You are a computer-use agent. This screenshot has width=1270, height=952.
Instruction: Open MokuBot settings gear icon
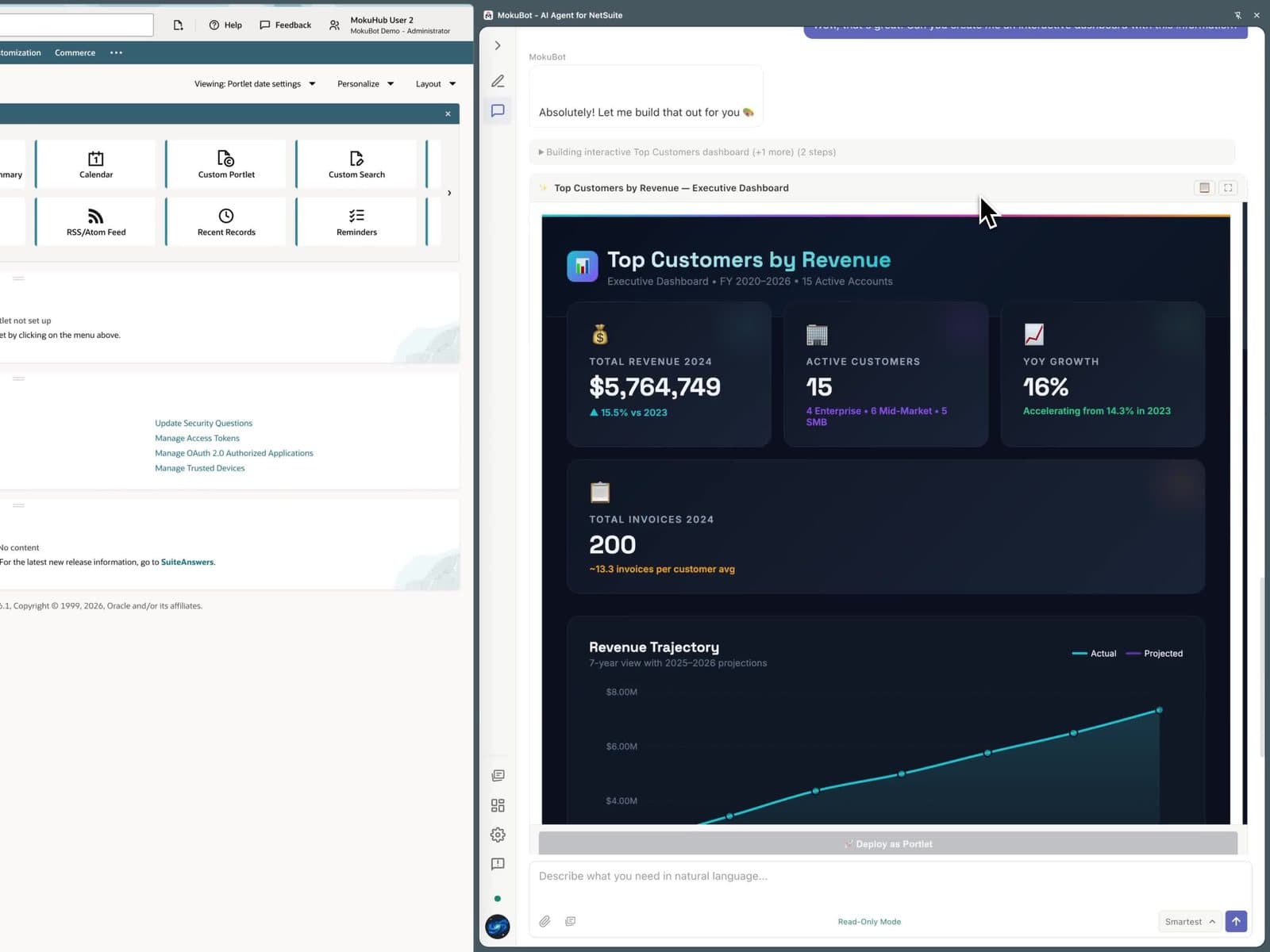pos(498,835)
